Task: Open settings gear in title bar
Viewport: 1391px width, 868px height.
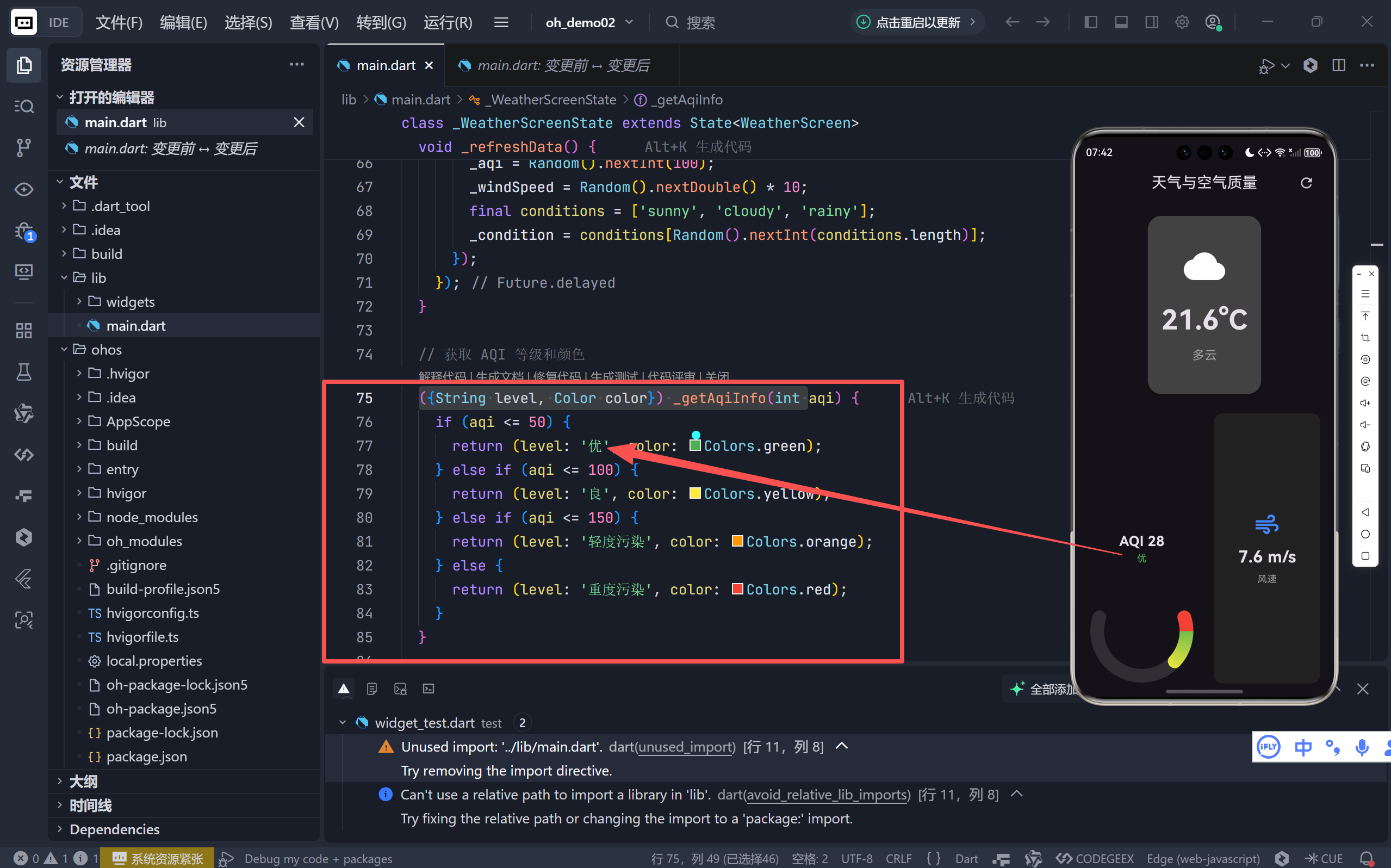Action: tap(1182, 22)
